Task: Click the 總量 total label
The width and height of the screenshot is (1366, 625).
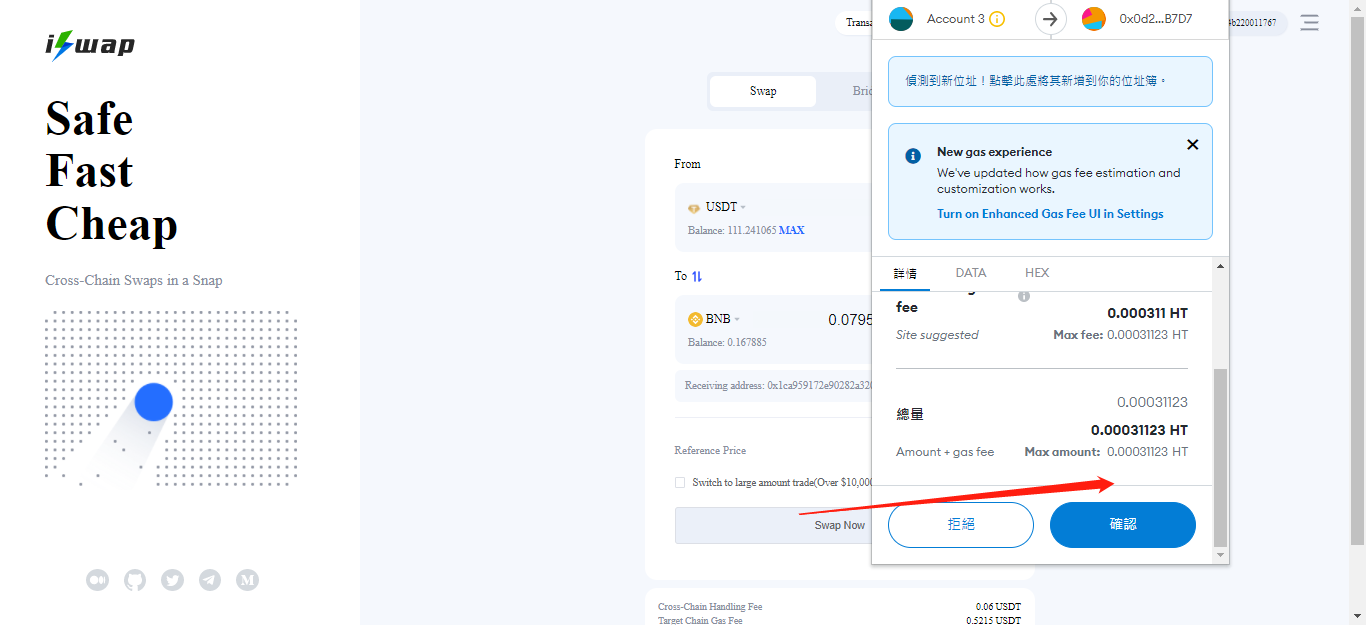Action: [910, 414]
